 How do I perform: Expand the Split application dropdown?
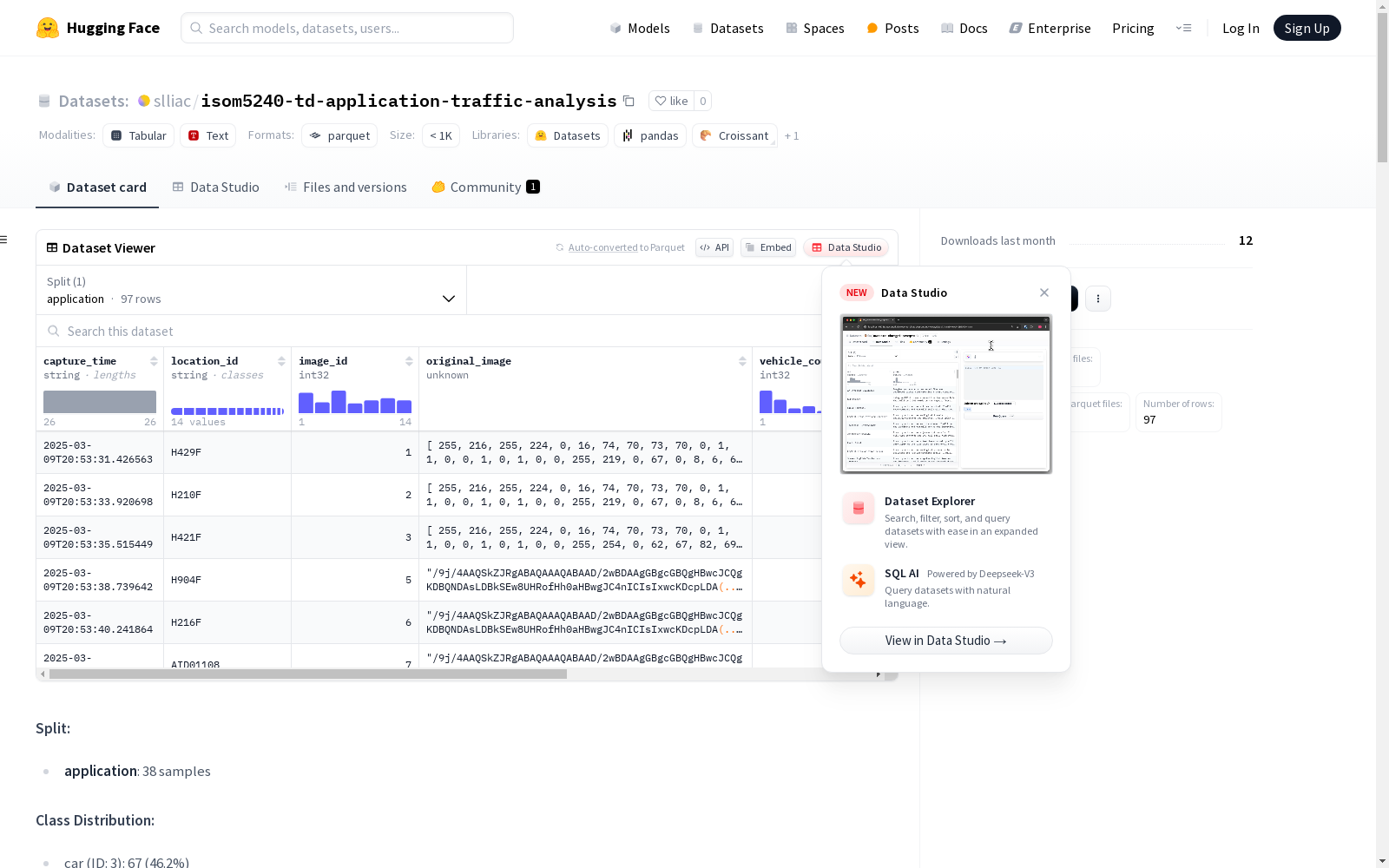[x=251, y=290]
